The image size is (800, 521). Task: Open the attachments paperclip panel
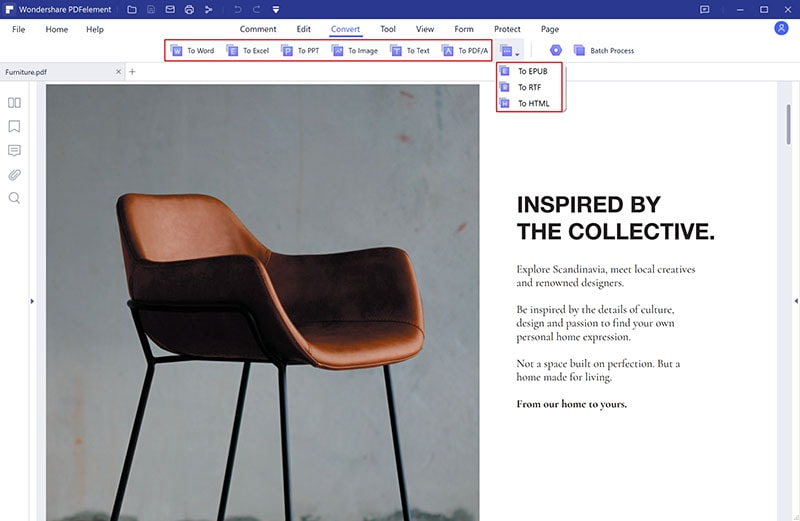click(14, 175)
